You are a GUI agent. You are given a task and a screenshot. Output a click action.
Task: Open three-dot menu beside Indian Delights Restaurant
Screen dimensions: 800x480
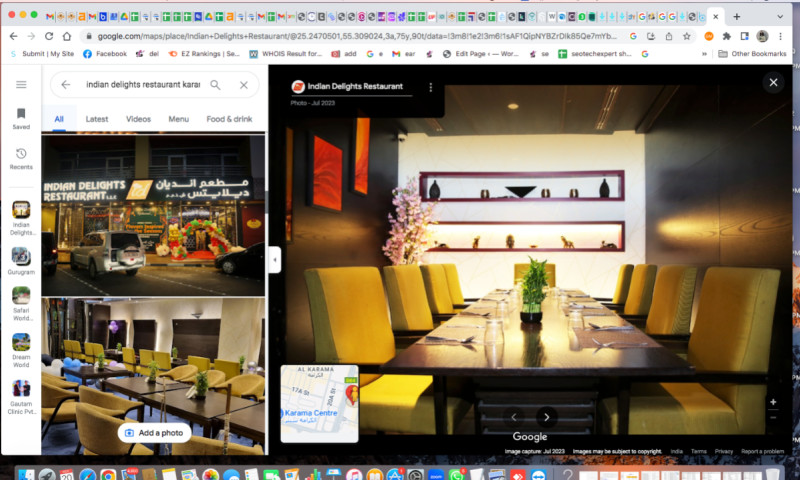(x=431, y=88)
